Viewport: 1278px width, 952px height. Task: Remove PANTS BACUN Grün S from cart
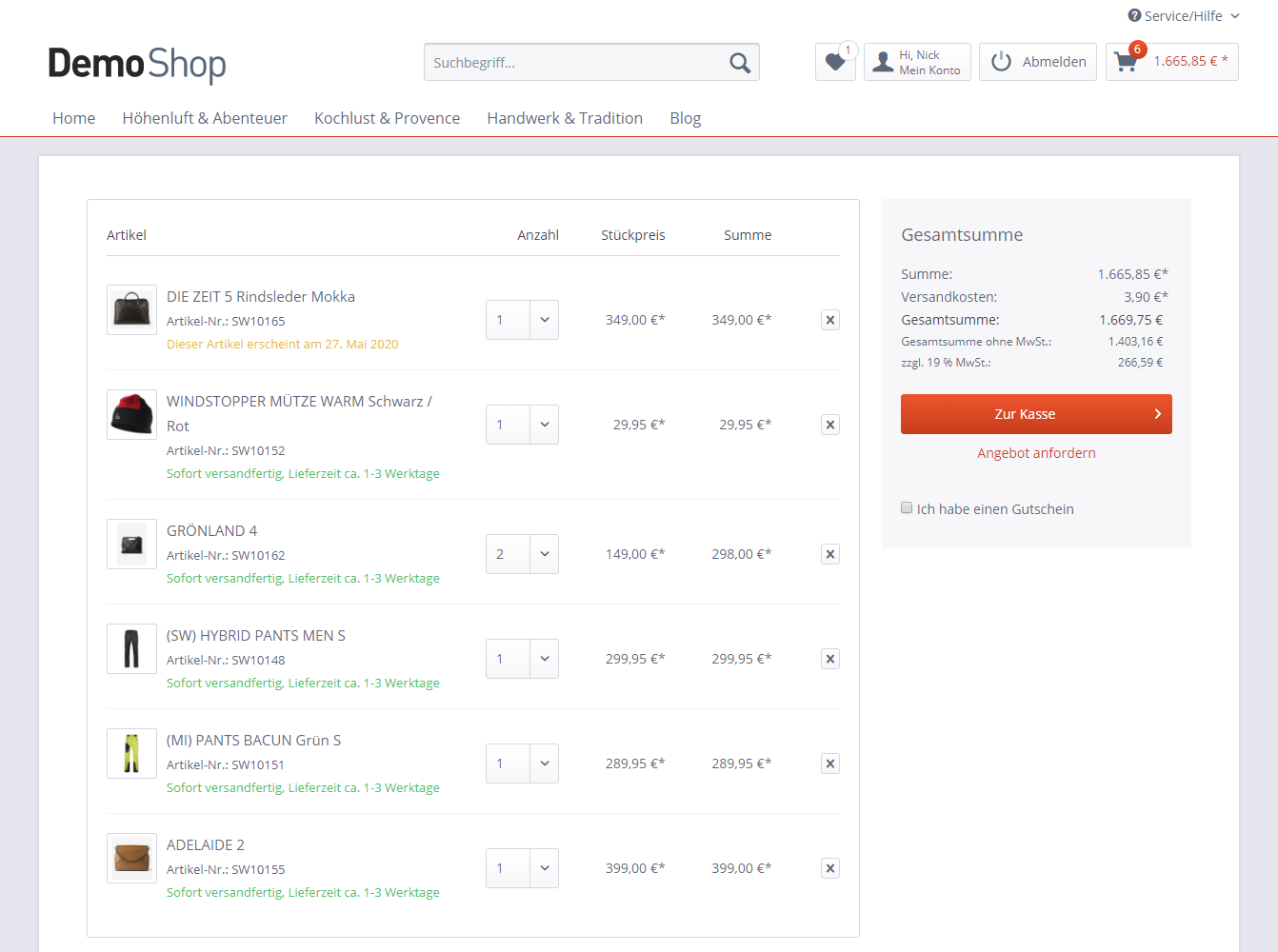[830, 764]
